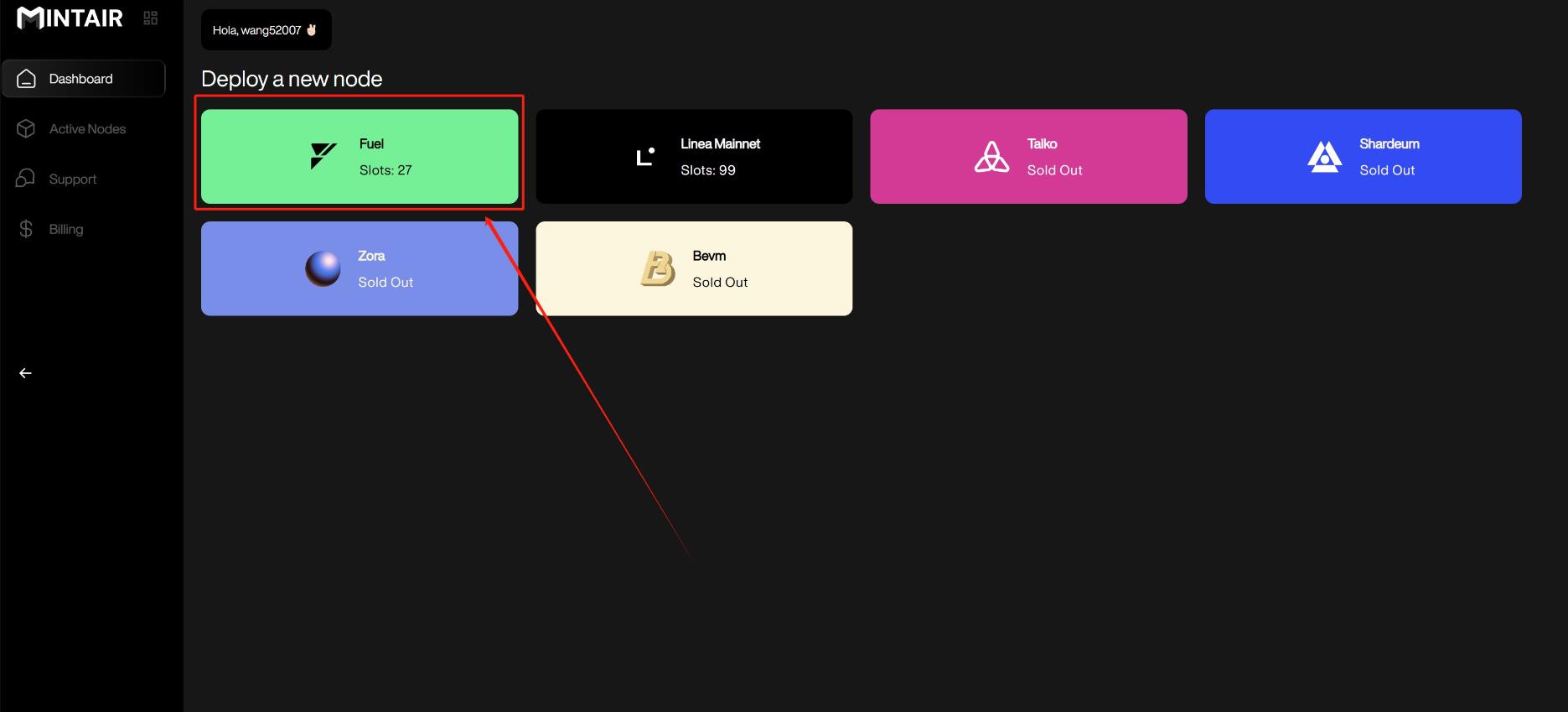
Task: Open the Dashboard menu item
Action: (x=81, y=79)
